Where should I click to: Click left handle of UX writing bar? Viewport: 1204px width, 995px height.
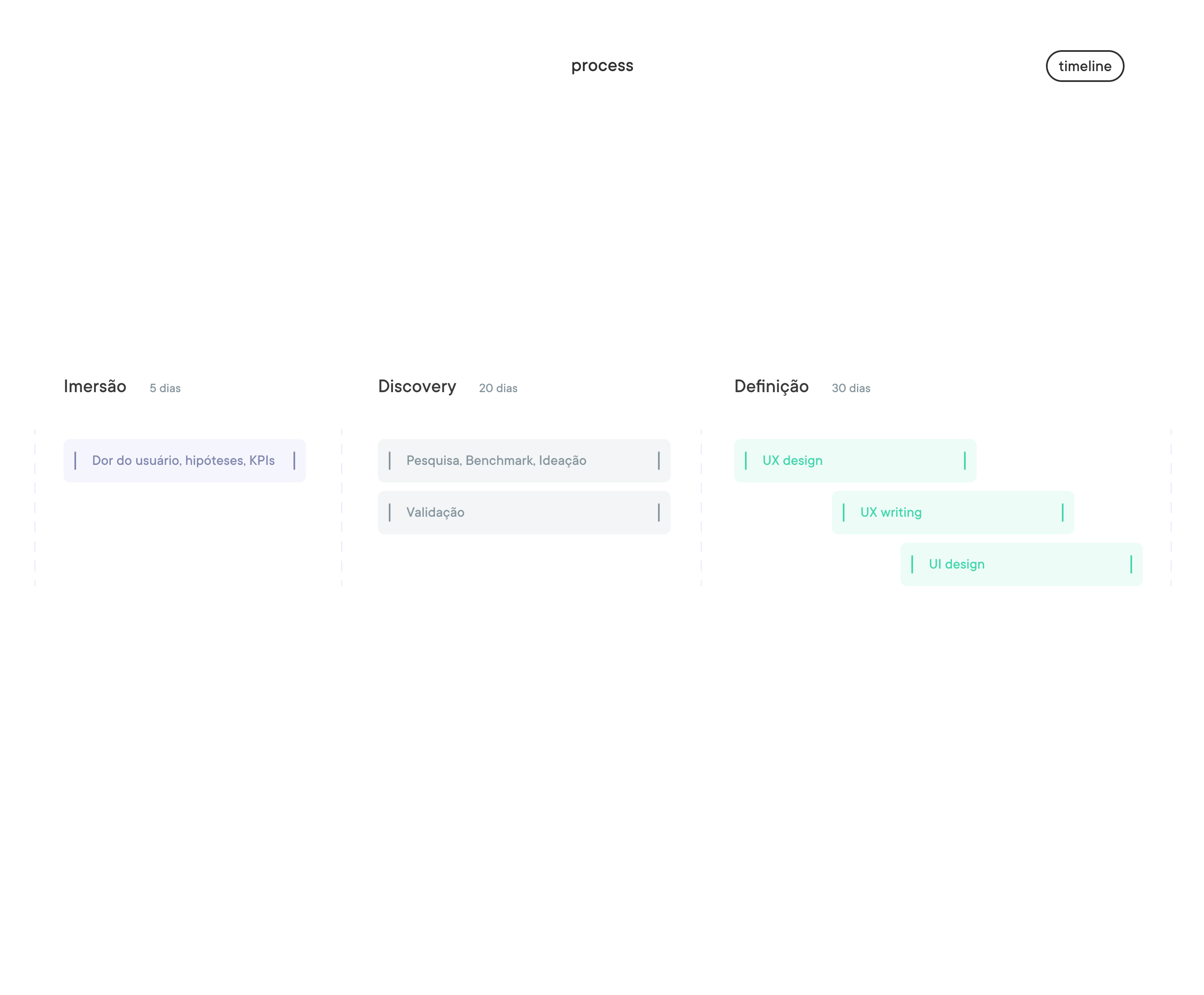843,512
